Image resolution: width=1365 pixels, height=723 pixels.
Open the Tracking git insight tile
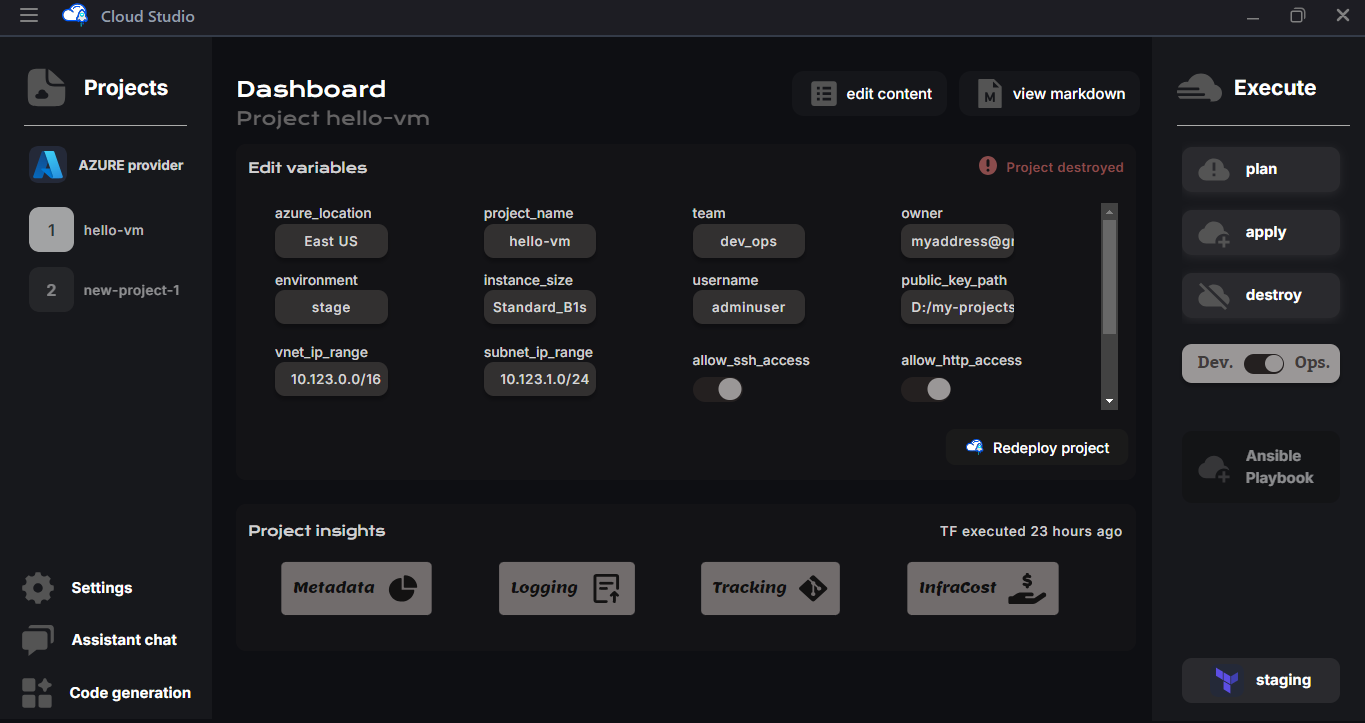pyautogui.click(x=770, y=588)
